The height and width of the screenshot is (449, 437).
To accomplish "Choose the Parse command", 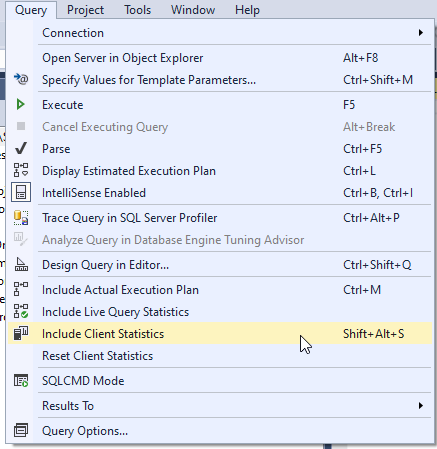I will coord(220,149).
